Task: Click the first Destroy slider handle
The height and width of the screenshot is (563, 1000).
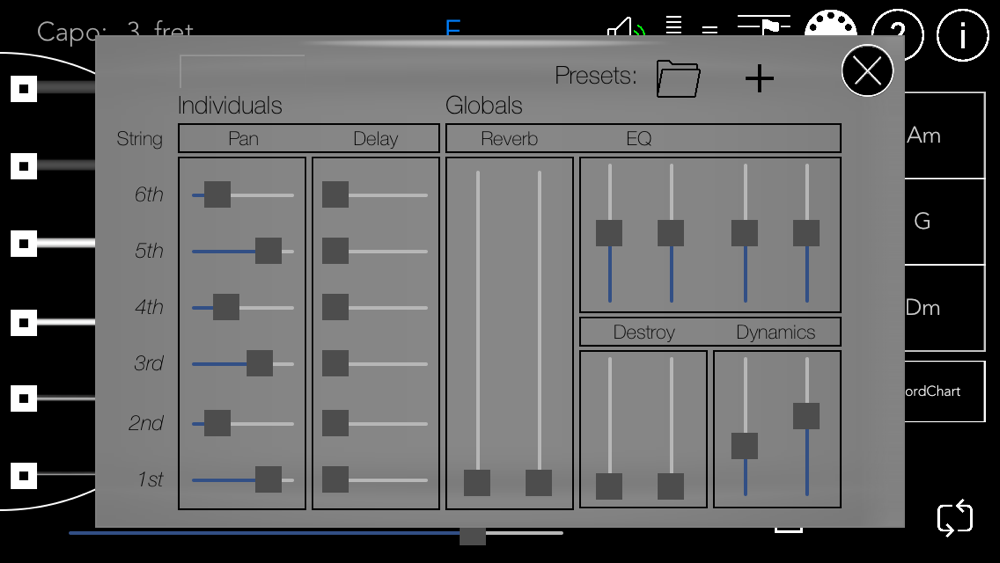Action: [609, 486]
